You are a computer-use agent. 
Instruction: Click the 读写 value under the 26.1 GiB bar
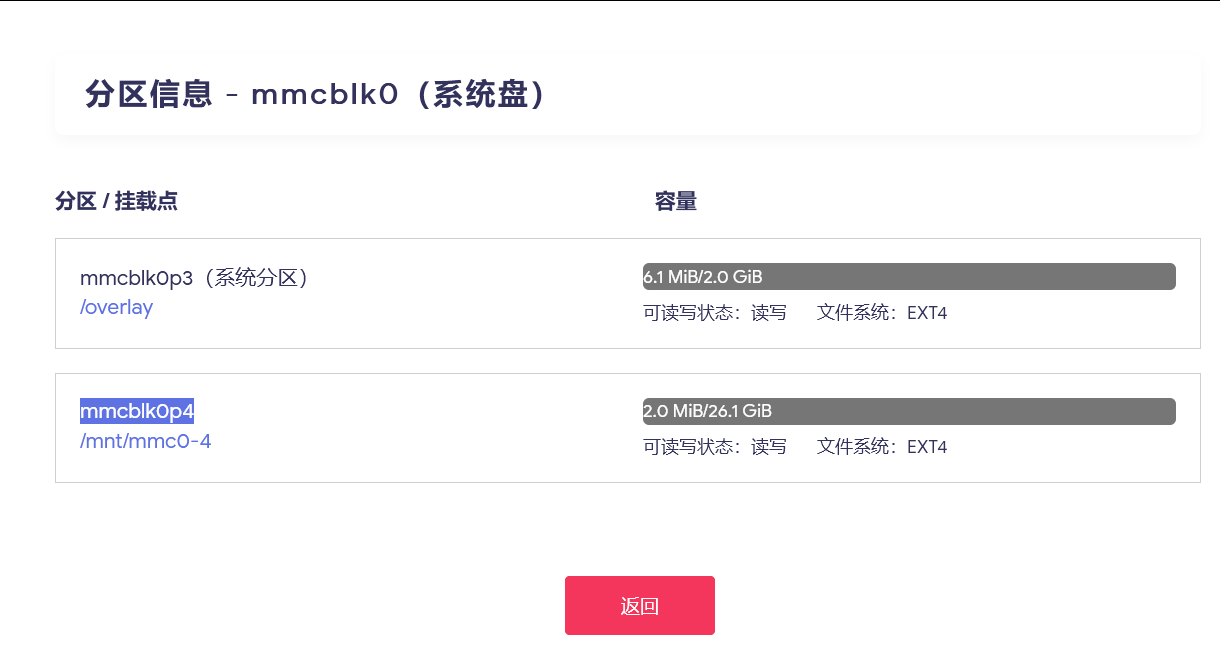[x=769, y=447]
